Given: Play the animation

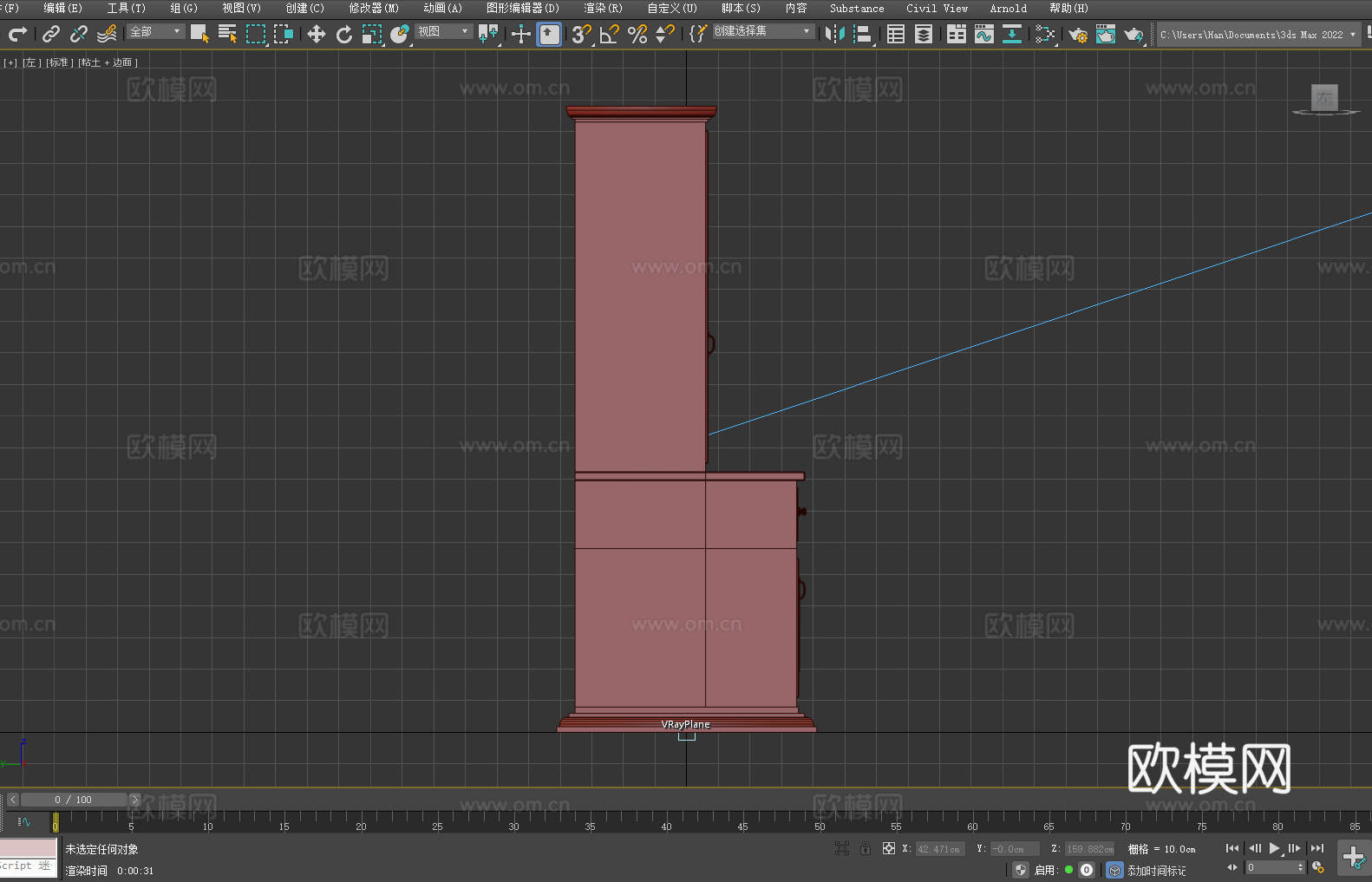Looking at the screenshot, I should coord(1274,848).
